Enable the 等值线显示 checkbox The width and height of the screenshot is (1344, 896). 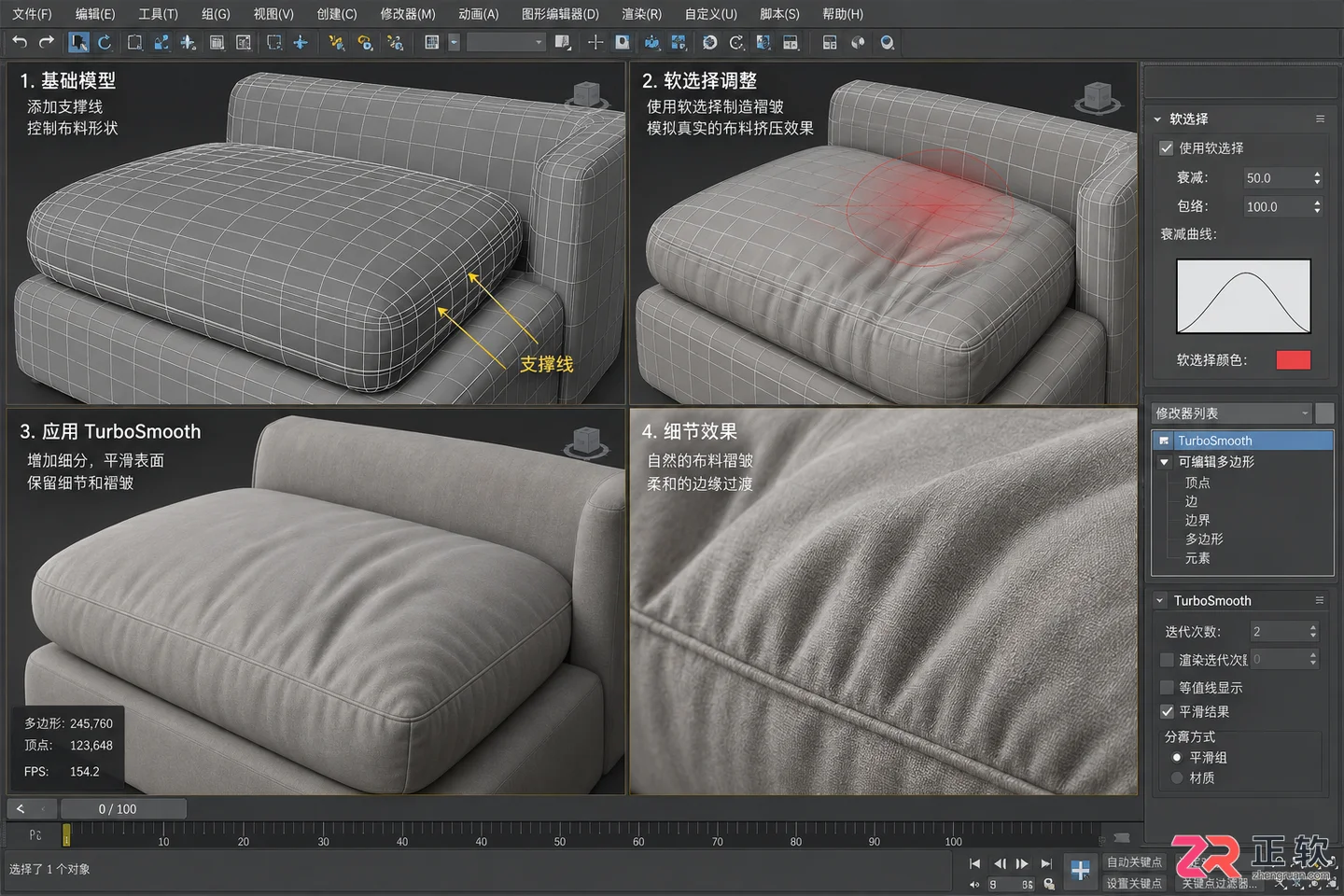1166,687
